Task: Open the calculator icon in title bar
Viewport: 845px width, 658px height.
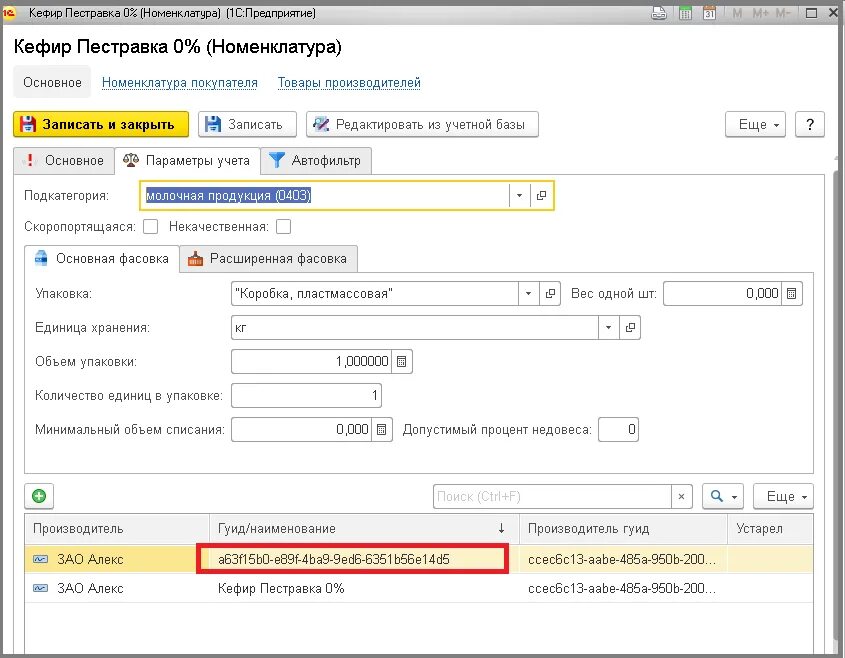Action: click(x=685, y=13)
